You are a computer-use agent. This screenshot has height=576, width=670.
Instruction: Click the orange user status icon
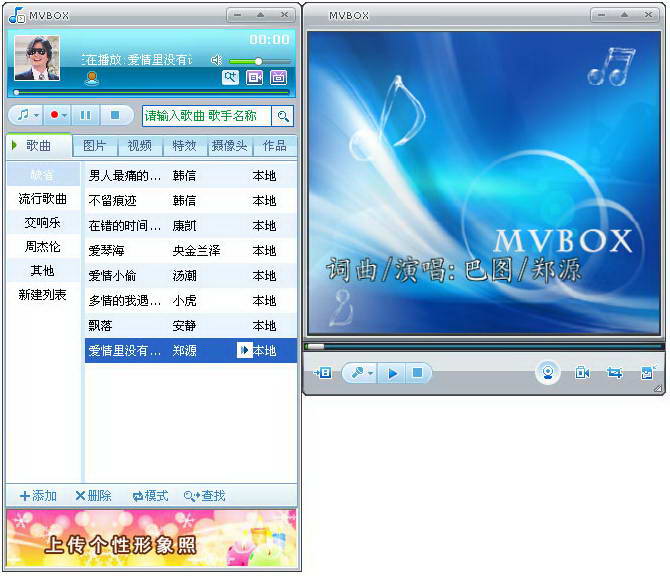pyautogui.click(x=92, y=79)
